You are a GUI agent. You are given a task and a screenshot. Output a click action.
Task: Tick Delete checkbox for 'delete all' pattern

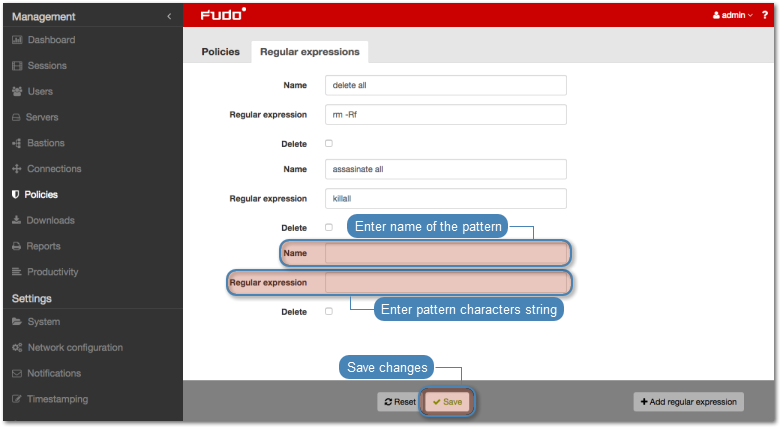(329, 144)
